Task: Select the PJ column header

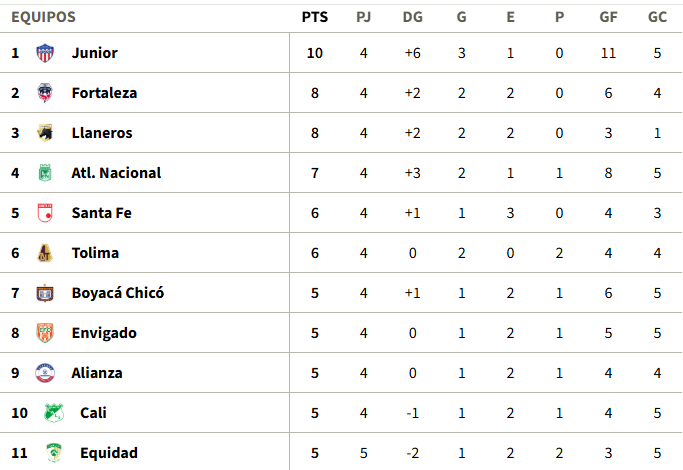Action: [x=364, y=17]
